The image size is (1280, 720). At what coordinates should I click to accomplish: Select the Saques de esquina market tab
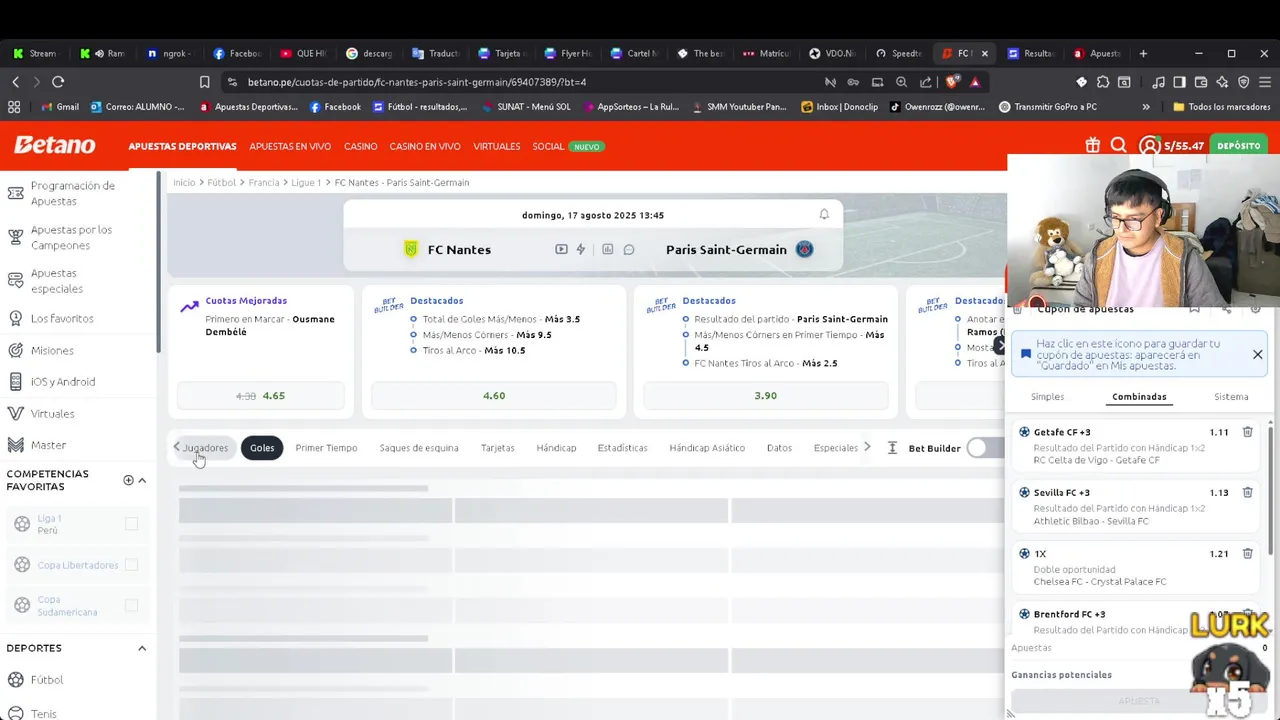pos(419,448)
